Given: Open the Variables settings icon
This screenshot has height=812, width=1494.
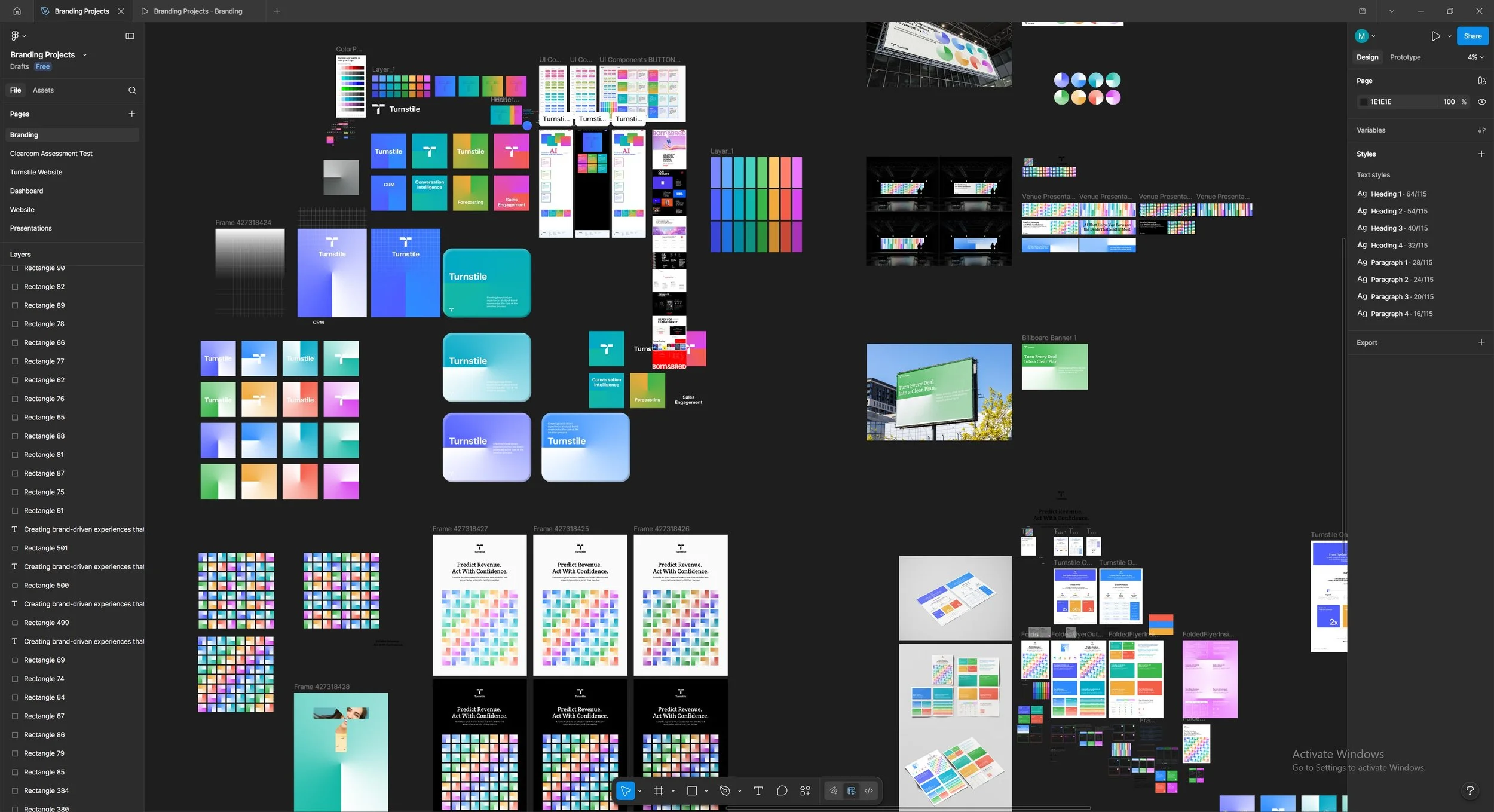Looking at the screenshot, I should pyautogui.click(x=1481, y=130).
